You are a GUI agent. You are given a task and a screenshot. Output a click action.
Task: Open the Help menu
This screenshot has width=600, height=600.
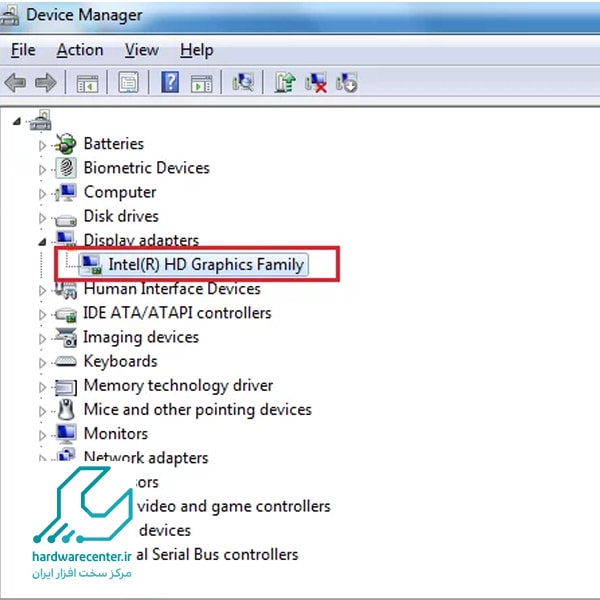click(197, 50)
